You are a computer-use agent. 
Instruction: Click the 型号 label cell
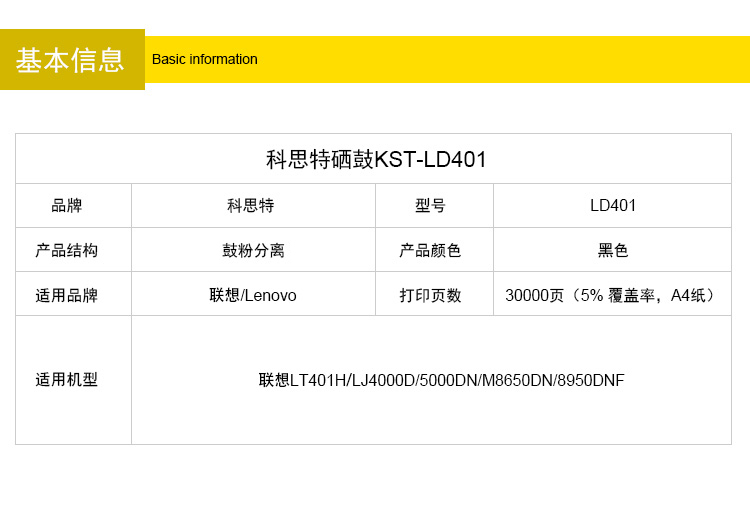431,206
